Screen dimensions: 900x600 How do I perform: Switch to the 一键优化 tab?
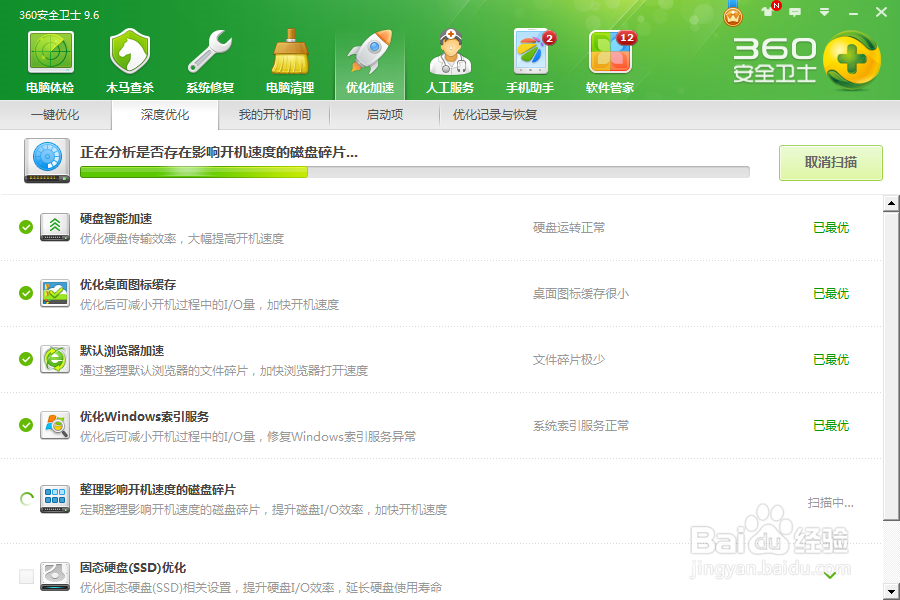pyautogui.click(x=55, y=115)
